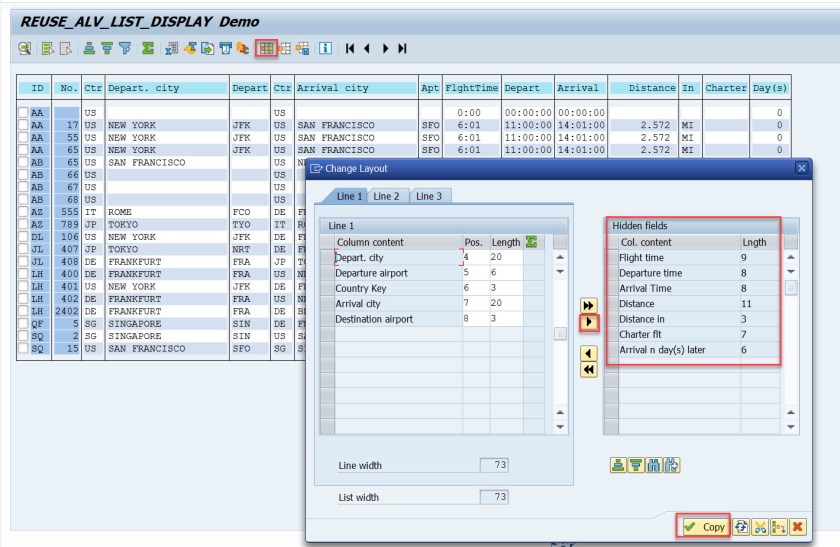
Task: Switch to the Line 2 tab
Action: 386,196
